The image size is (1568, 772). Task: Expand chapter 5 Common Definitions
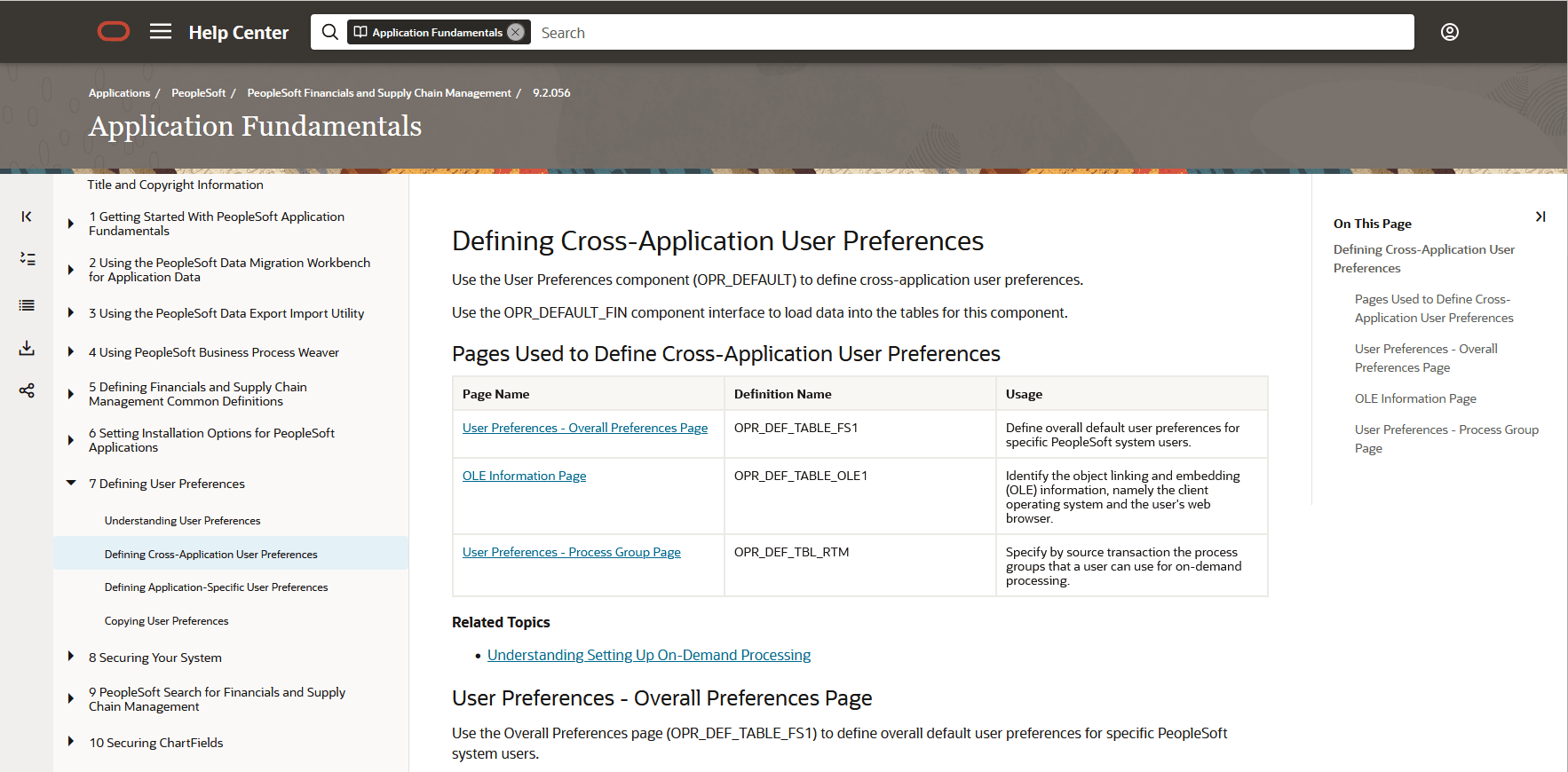(70, 394)
